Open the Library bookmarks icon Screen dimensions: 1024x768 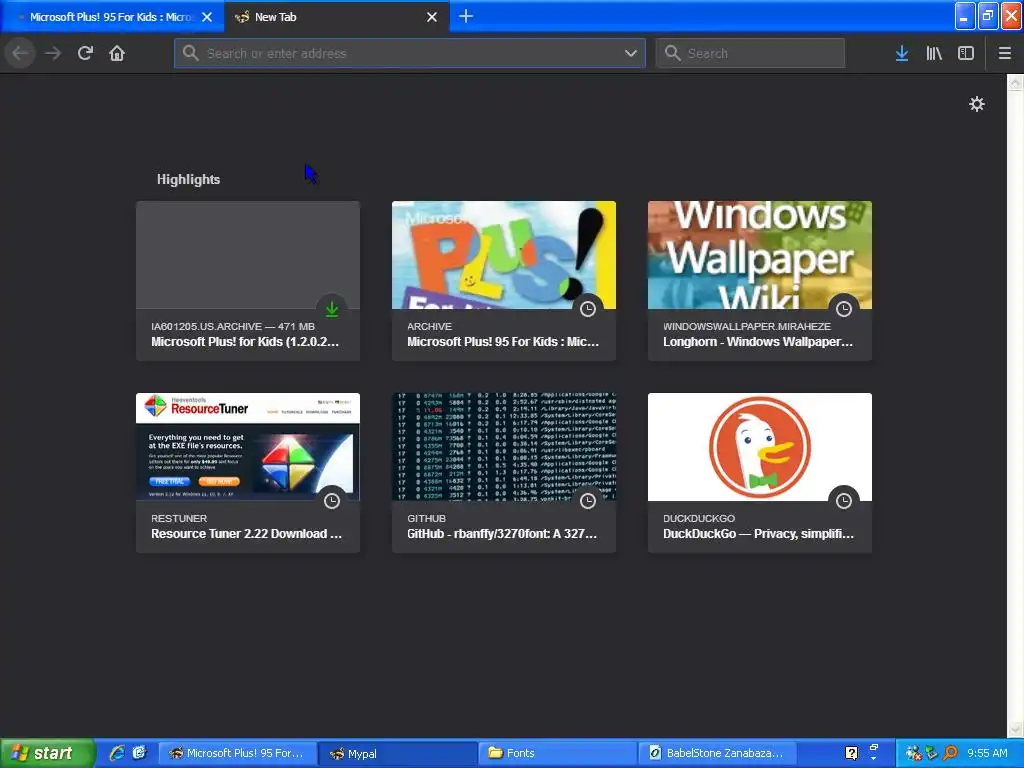click(934, 53)
